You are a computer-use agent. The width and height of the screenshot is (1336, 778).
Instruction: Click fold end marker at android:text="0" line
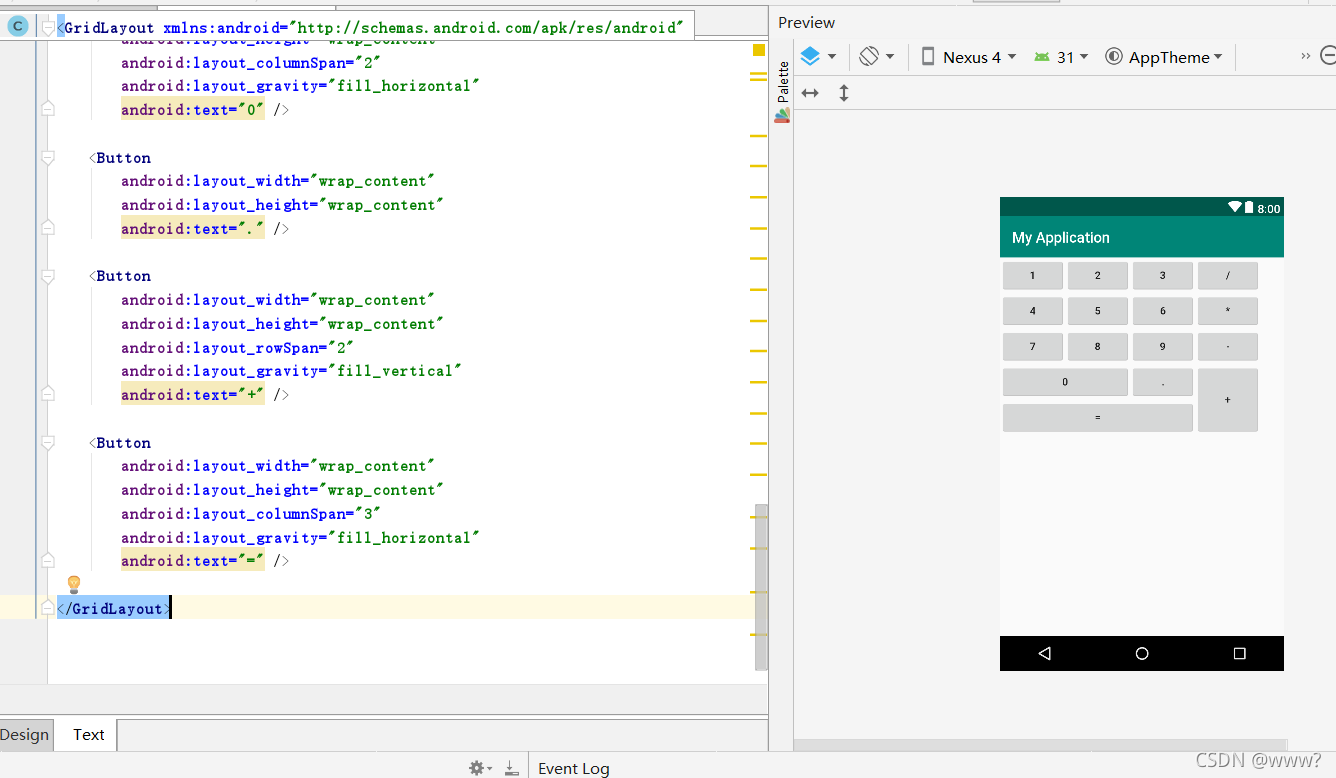click(x=47, y=109)
